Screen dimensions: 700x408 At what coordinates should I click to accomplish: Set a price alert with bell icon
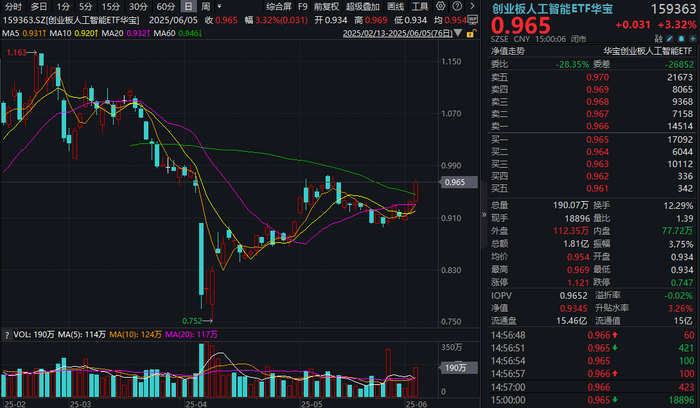tap(681, 39)
